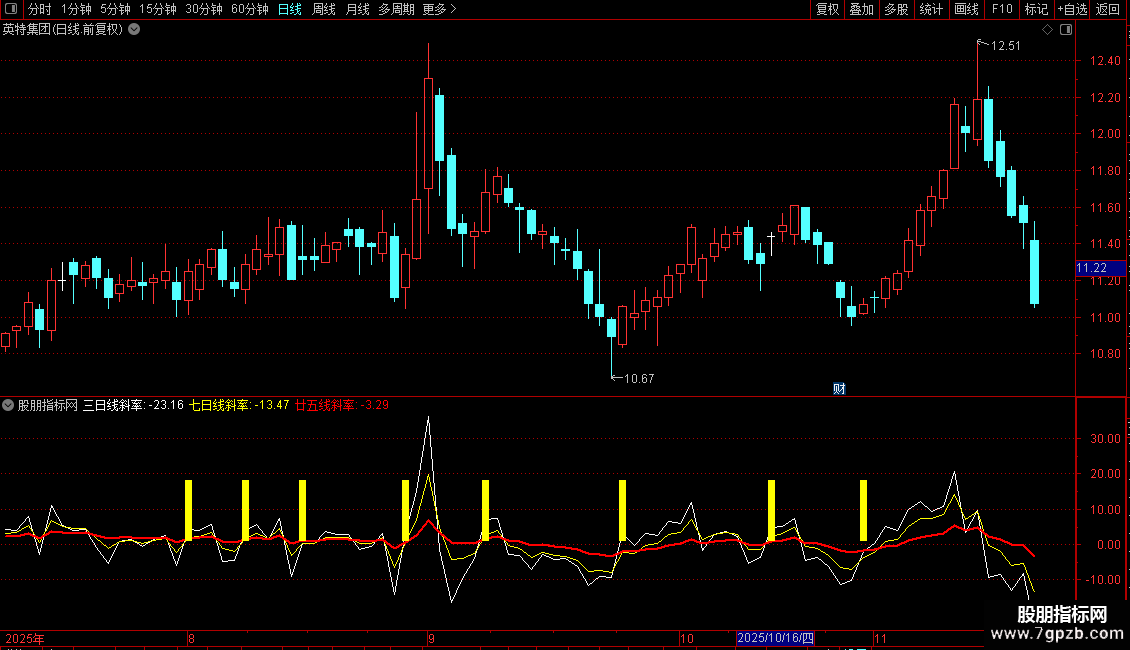Click the diamond icon above the chart
Image resolution: width=1130 pixels, height=650 pixels.
(x=1047, y=30)
